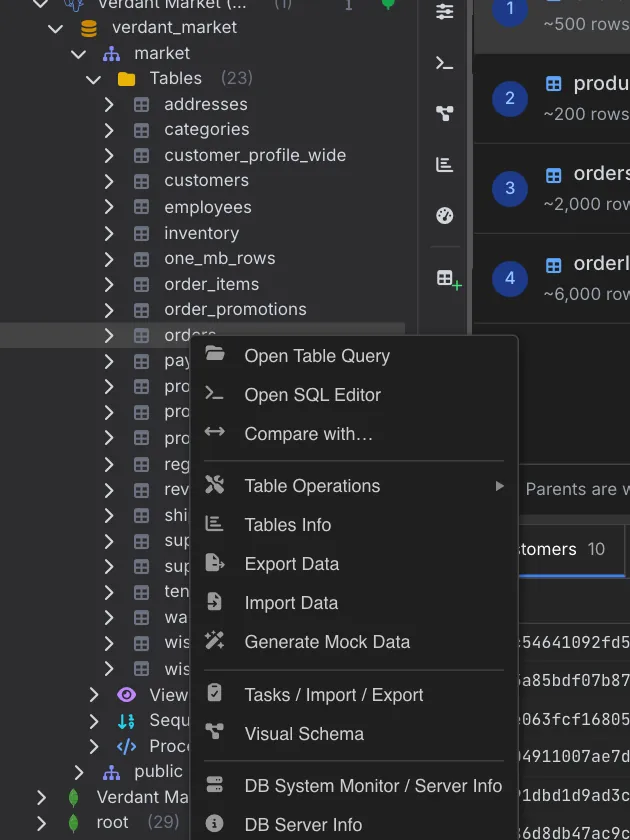This screenshot has height=840, width=630.
Task: Click the Open Table Query folder icon
Action: click(215, 354)
